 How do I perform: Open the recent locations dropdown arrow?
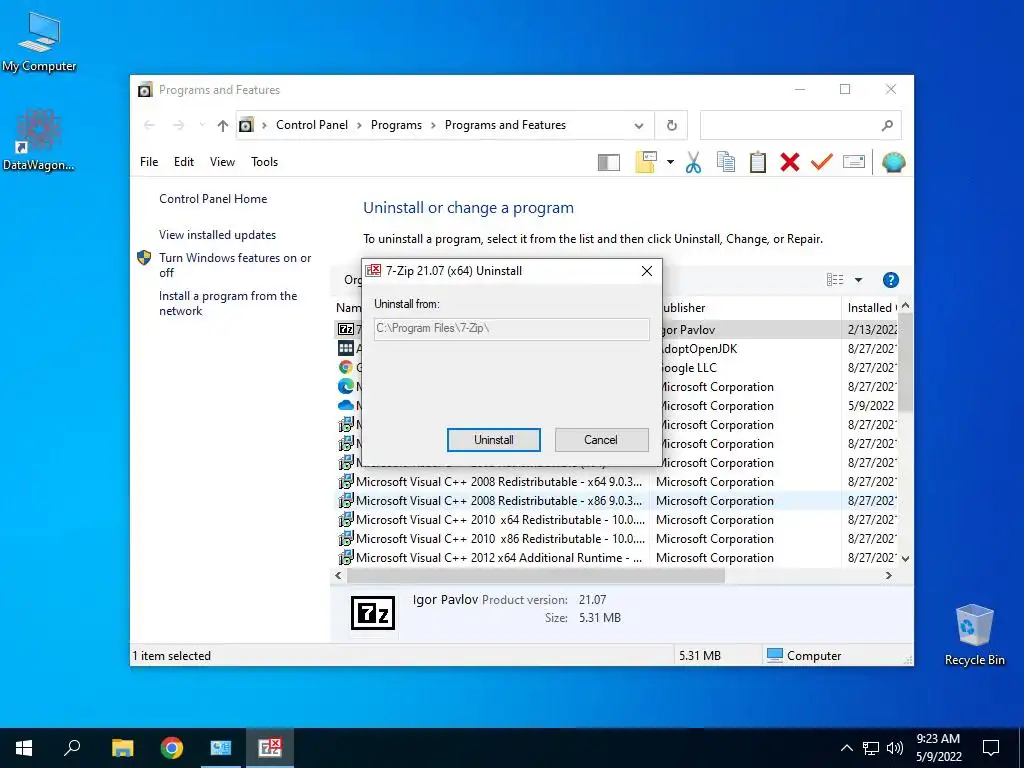pos(202,125)
